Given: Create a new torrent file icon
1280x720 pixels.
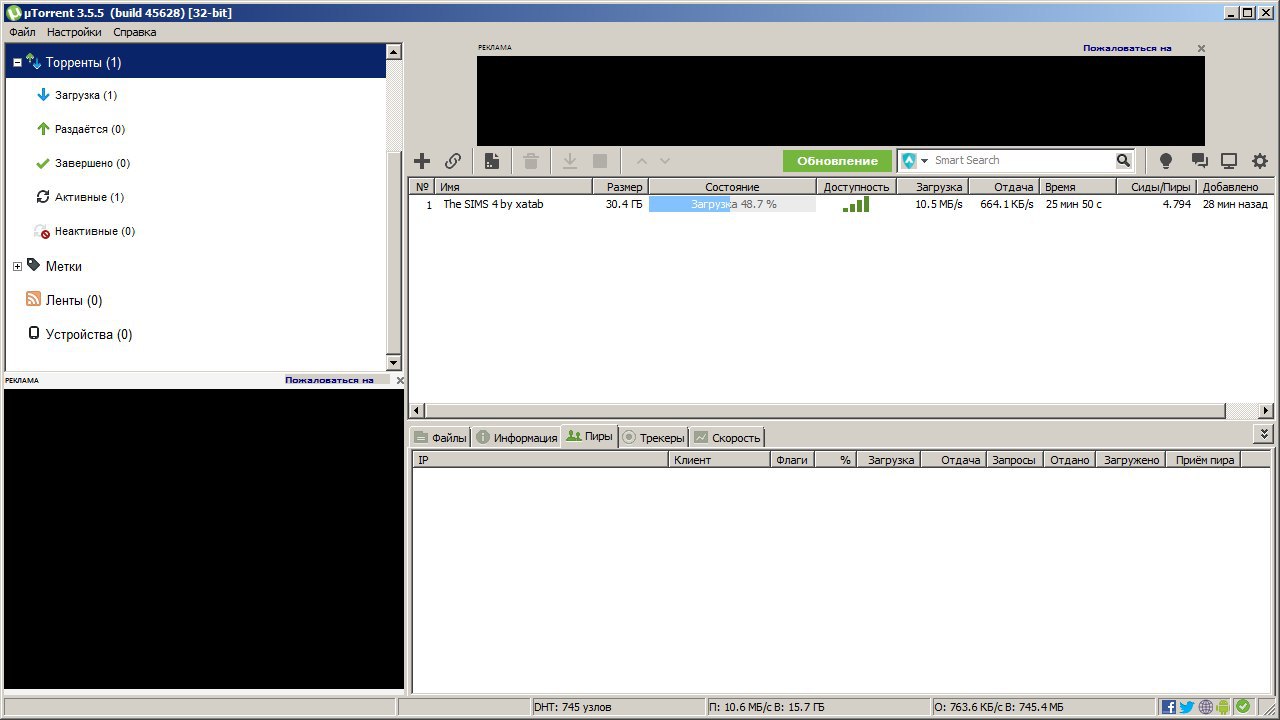Looking at the screenshot, I should (492, 161).
